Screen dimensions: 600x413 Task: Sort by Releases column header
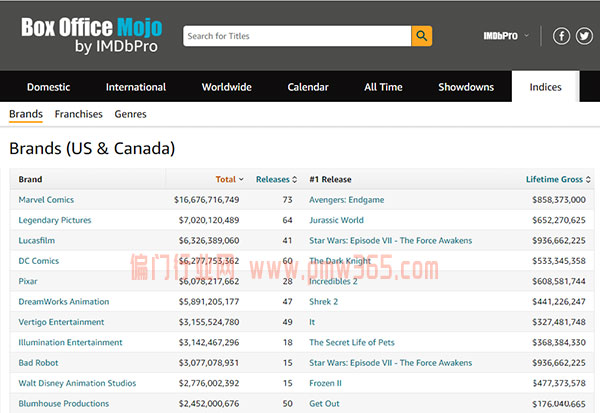point(276,179)
